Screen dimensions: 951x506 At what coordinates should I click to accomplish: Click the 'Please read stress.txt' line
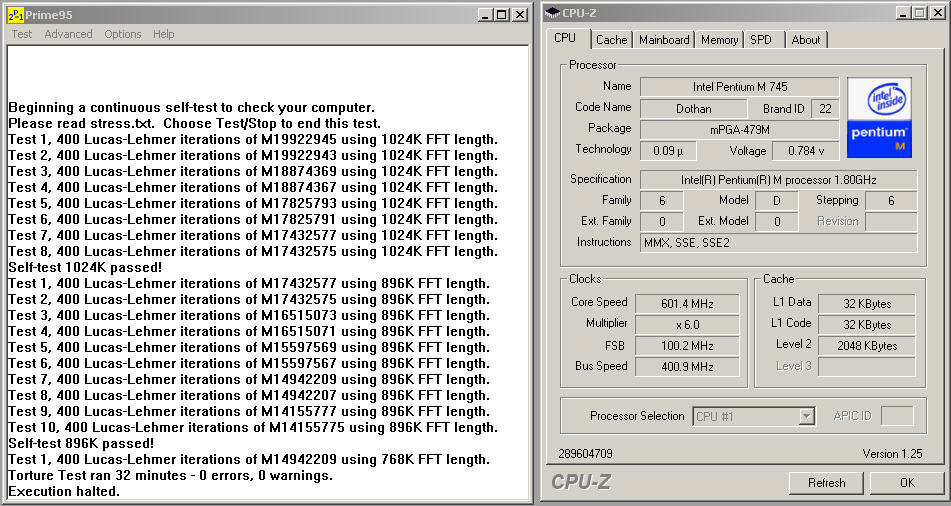pyautogui.click(x=195, y=124)
